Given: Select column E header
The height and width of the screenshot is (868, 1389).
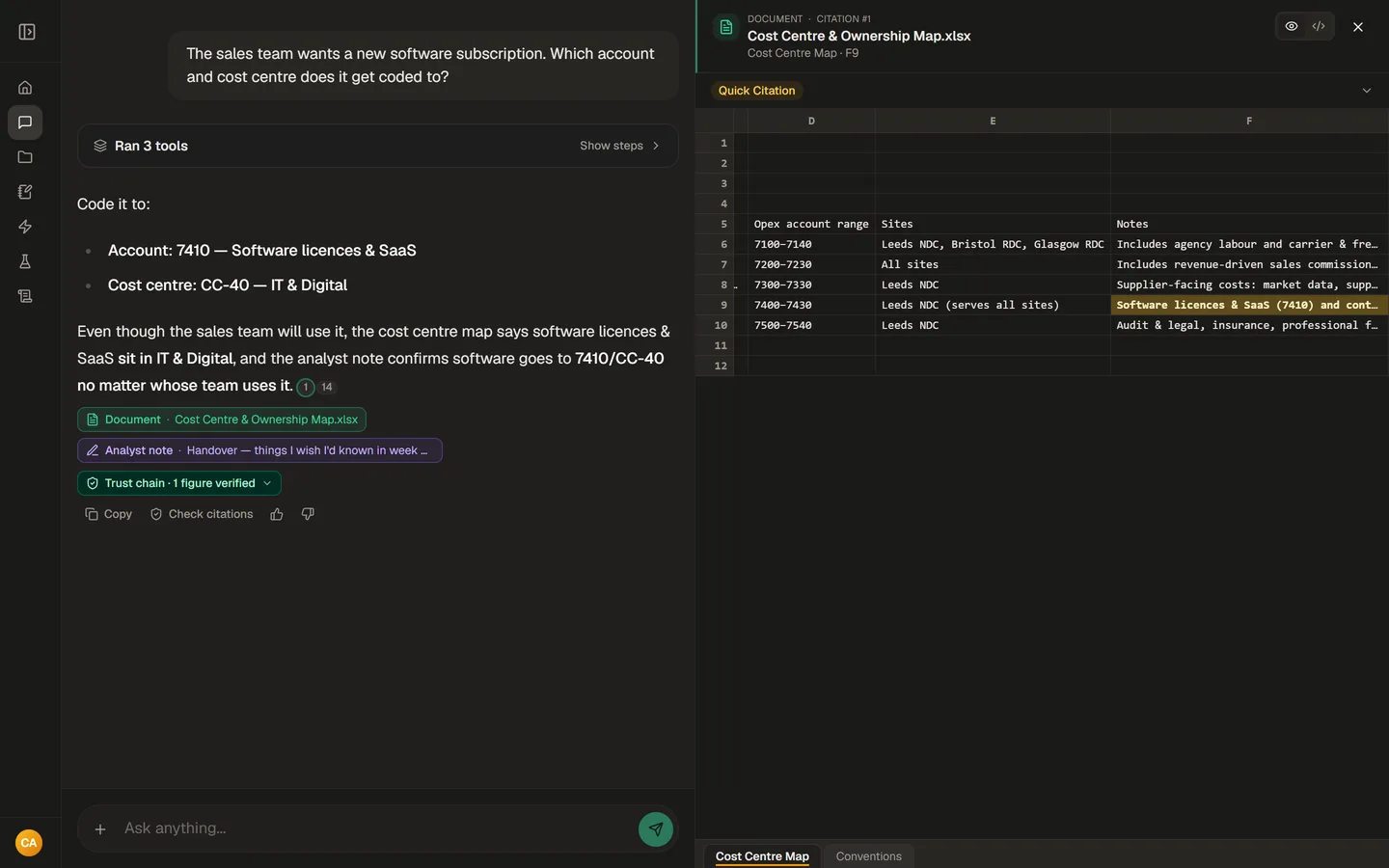Looking at the screenshot, I should 993,121.
